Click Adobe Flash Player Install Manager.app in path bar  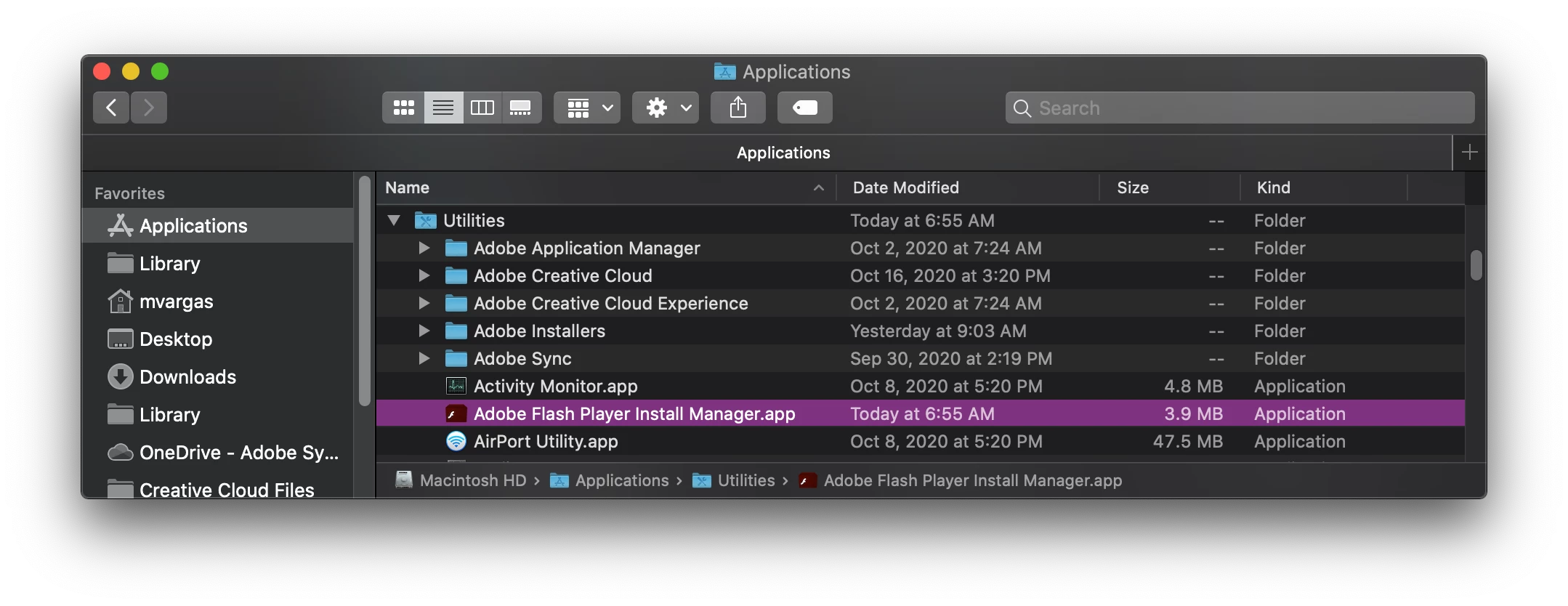pyautogui.click(x=960, y=480)
